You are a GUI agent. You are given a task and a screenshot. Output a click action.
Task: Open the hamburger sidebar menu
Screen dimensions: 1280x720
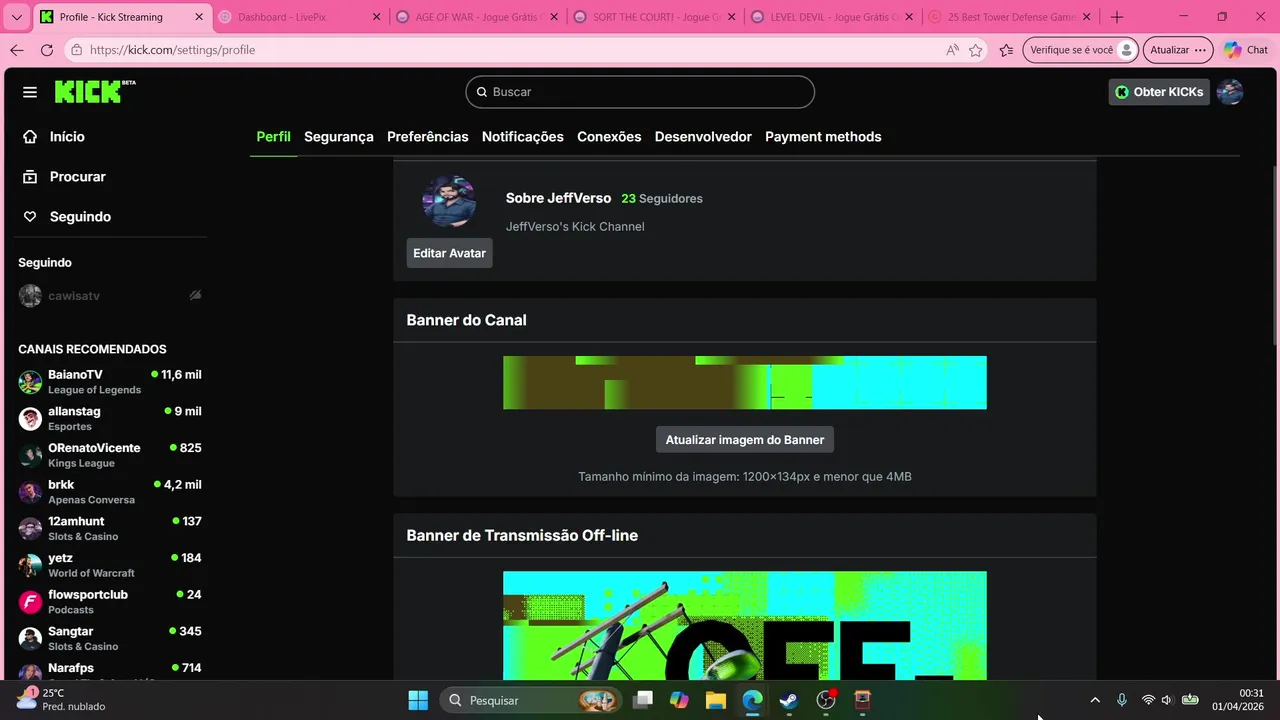tap(30, 92)
